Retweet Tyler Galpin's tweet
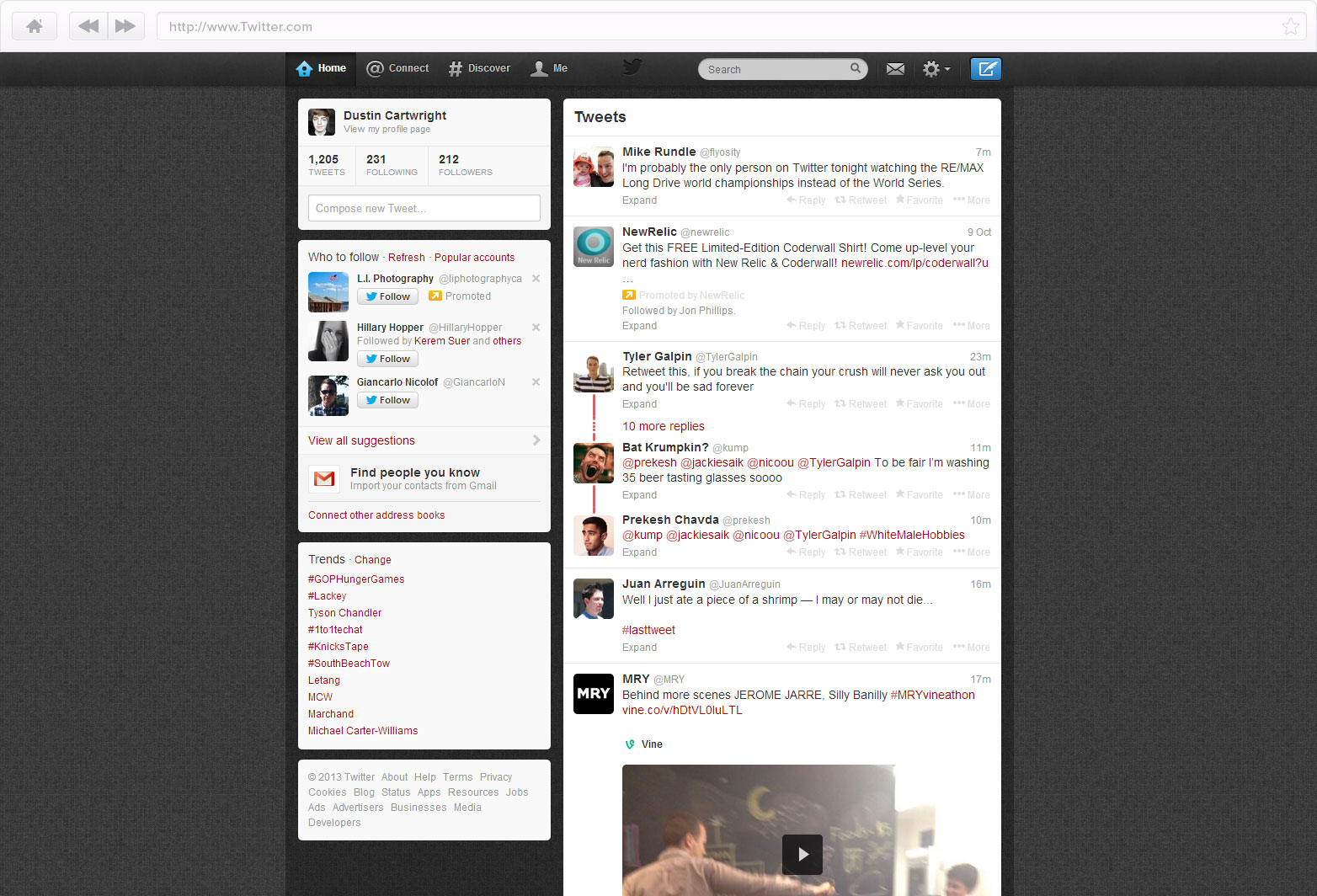This screenshot has width=1317, height=896. pyautogui.click(x=861, y=404)
